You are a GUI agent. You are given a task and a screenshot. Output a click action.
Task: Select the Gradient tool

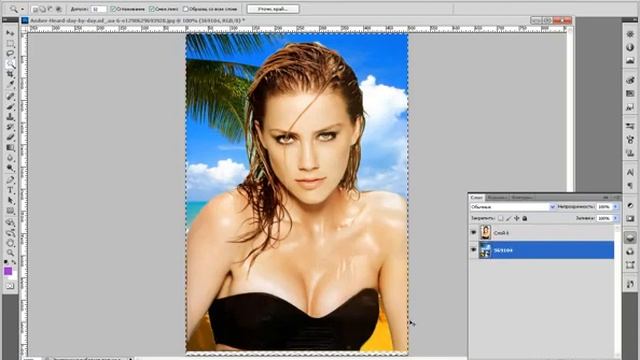tap(10, 148)
